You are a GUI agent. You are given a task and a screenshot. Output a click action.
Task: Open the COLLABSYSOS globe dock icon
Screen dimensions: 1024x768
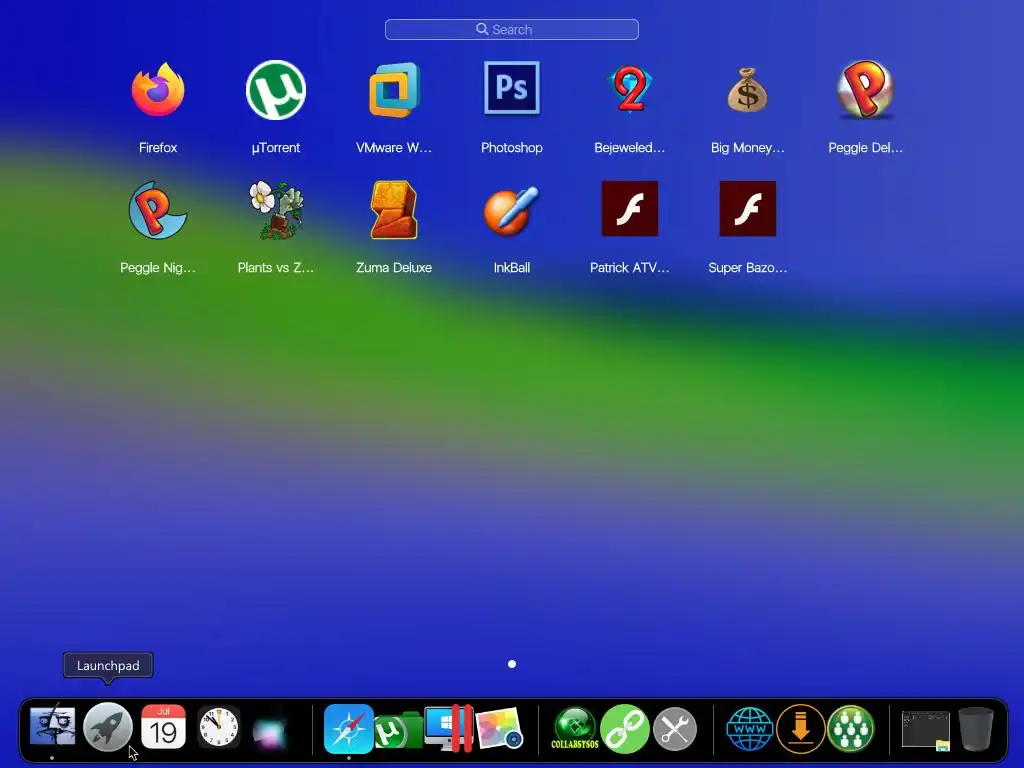click(x=575, y=728)
